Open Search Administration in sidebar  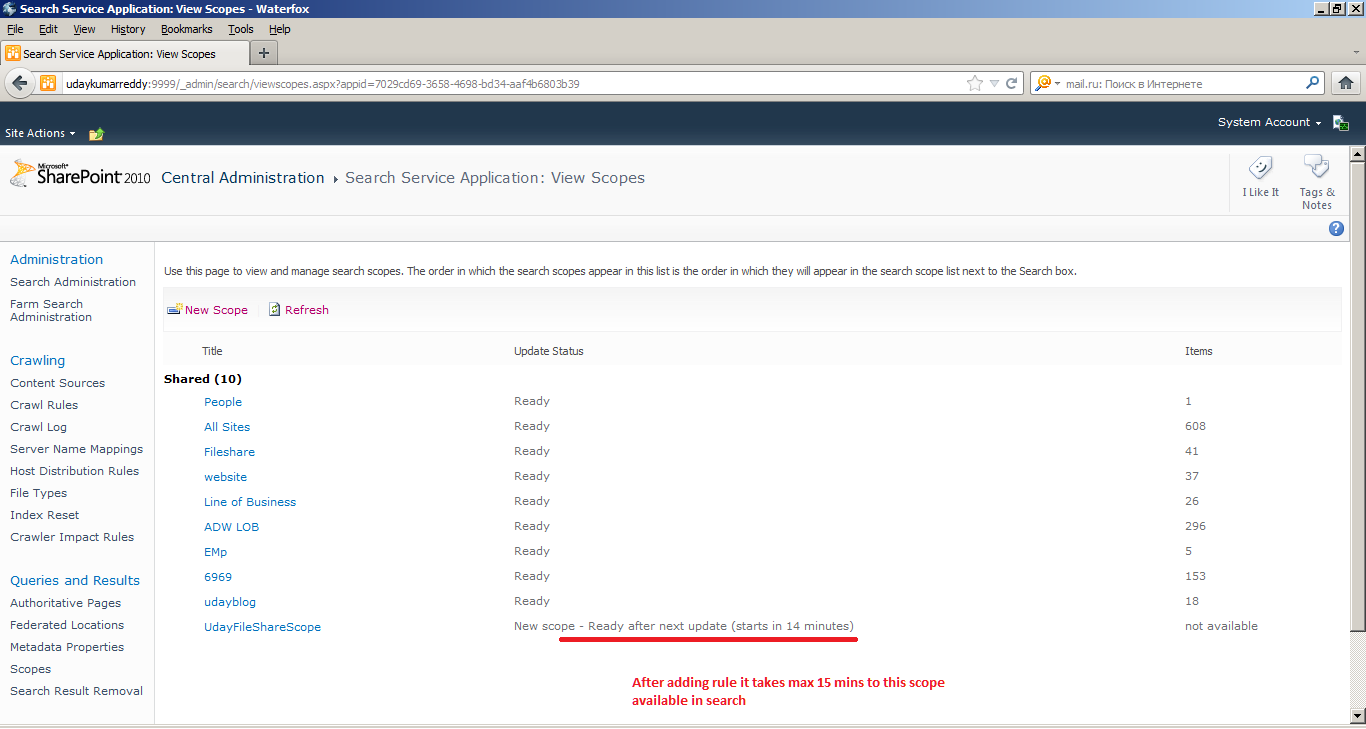tap(73, 282)
